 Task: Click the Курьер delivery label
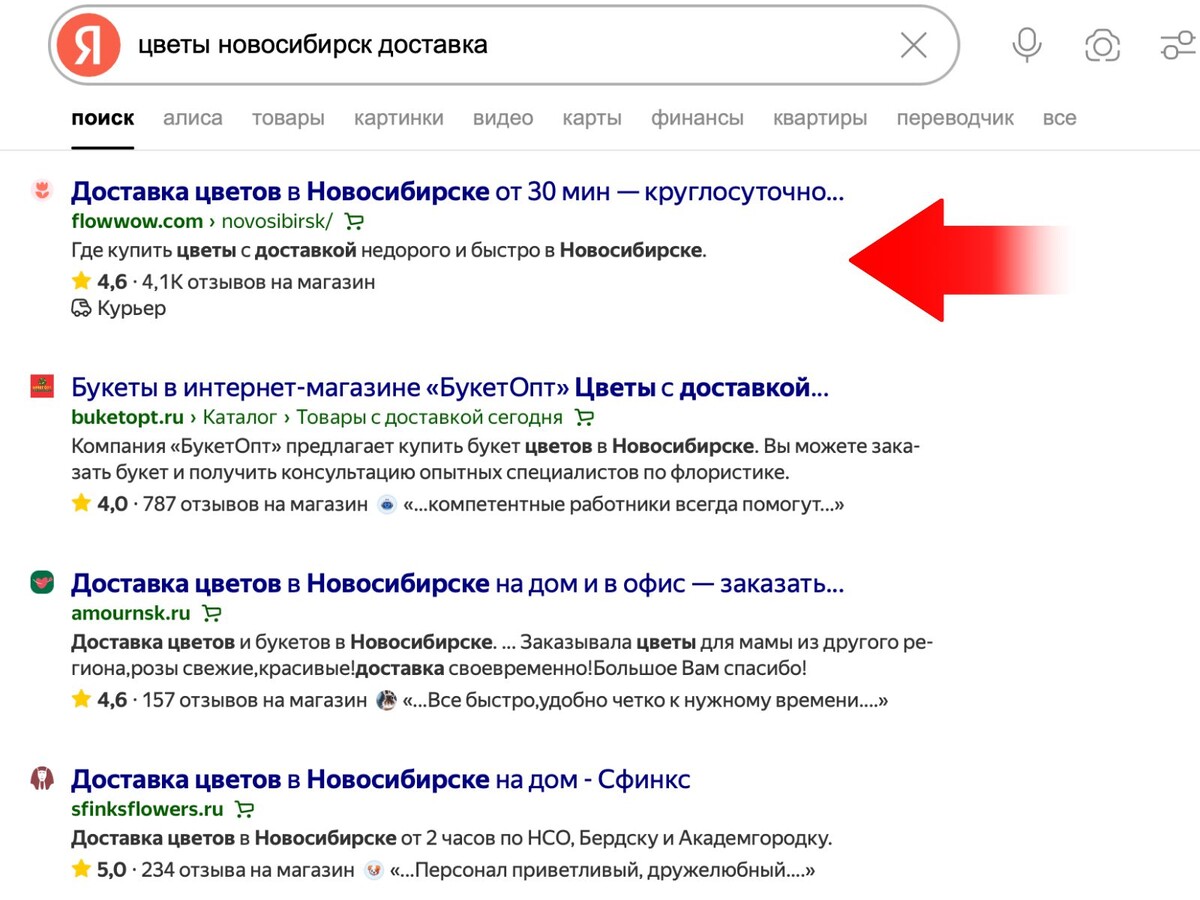coord(131,309)
